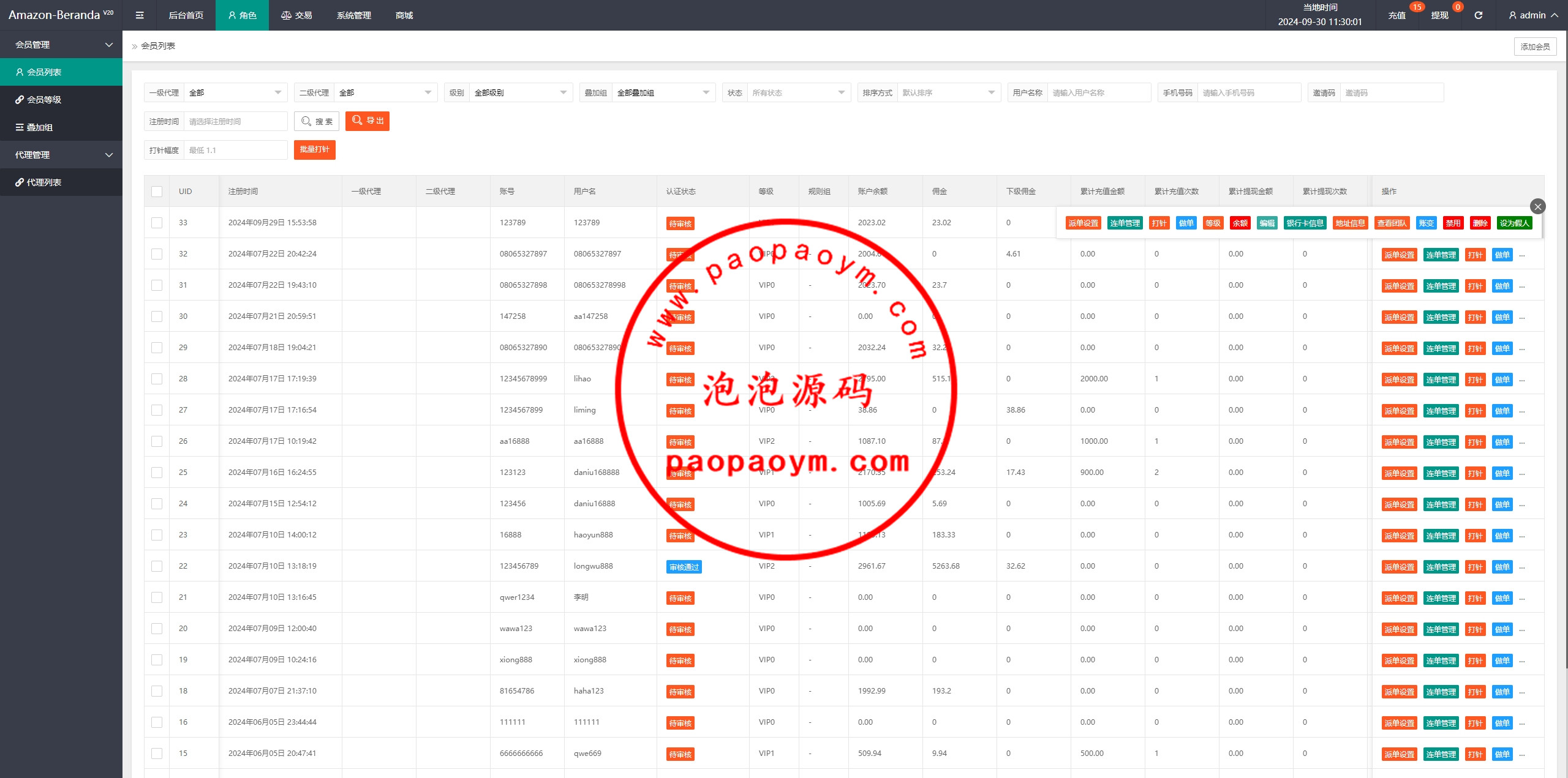Check the row checkbox for UID 15
This screenshot has width=1568, height=778.
[157, 754]
